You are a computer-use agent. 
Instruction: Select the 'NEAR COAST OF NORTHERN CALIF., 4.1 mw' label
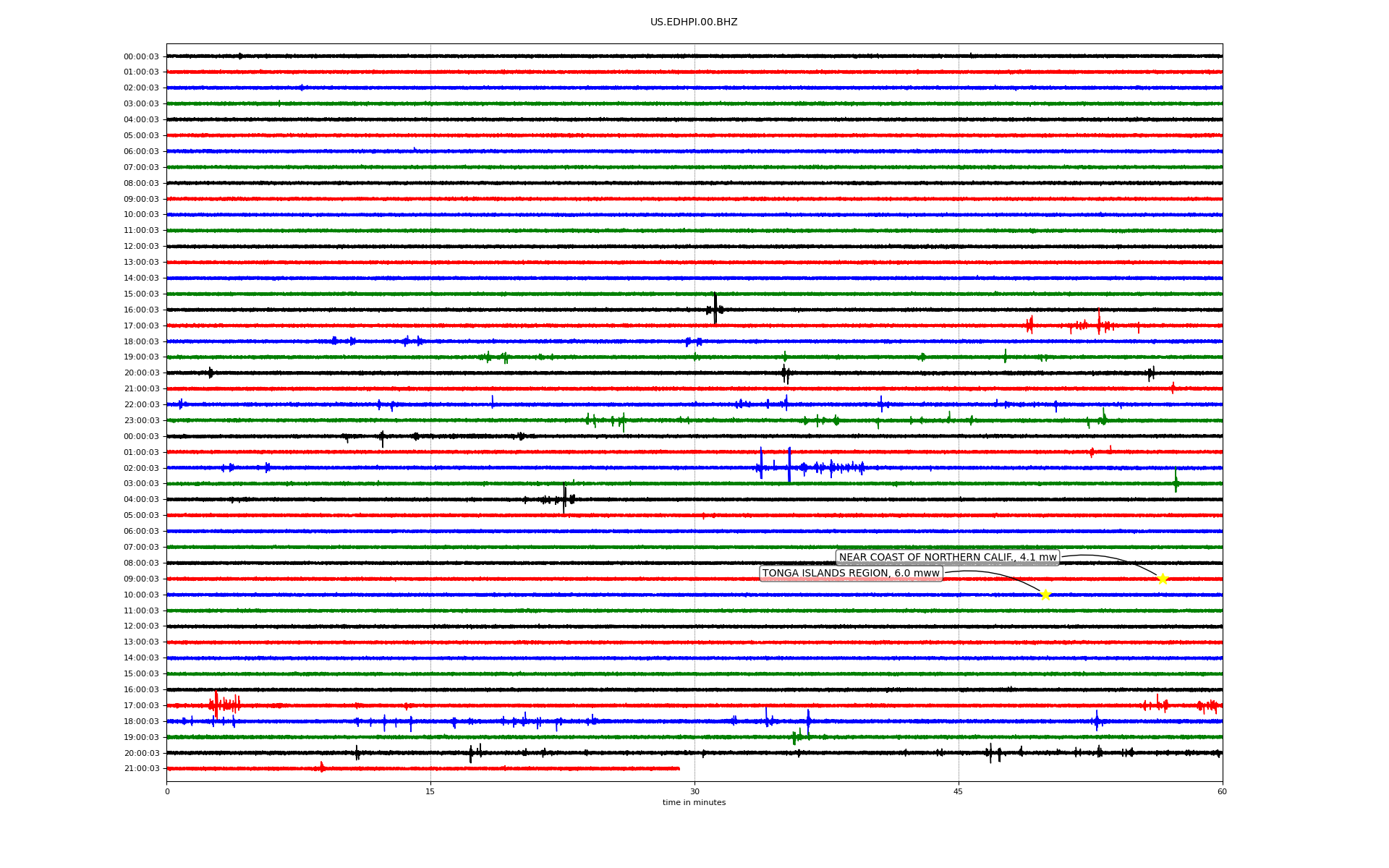[x=948, y=557]
